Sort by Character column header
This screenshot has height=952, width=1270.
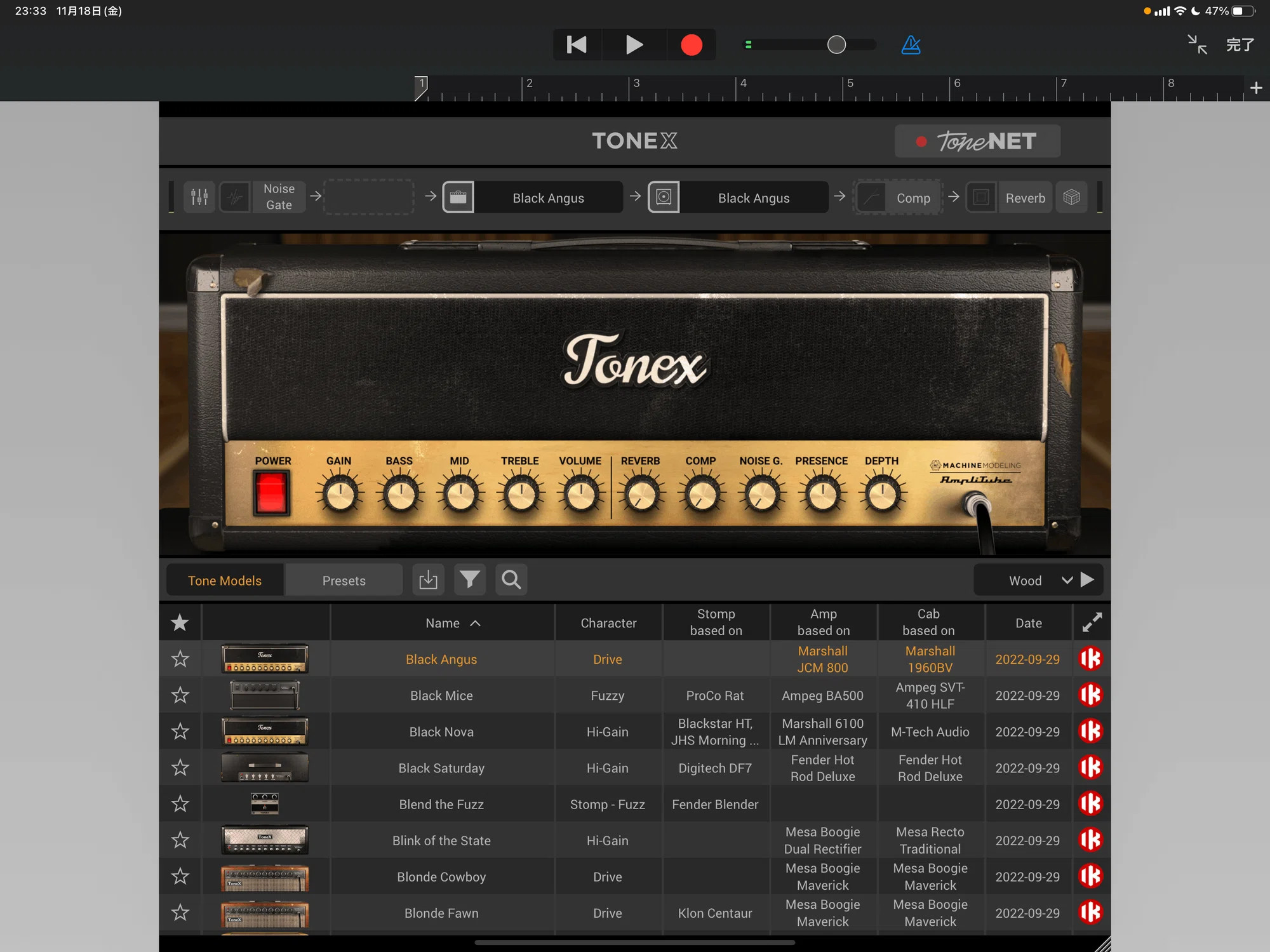point(608,622)
